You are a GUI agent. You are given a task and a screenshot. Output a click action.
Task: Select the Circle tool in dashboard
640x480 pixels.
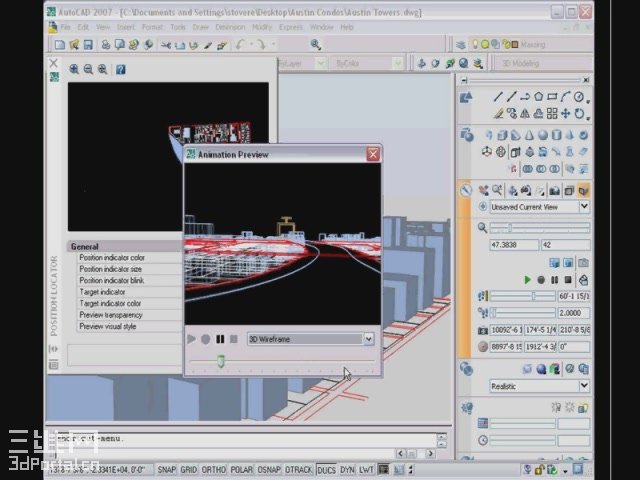click(578, 97)
